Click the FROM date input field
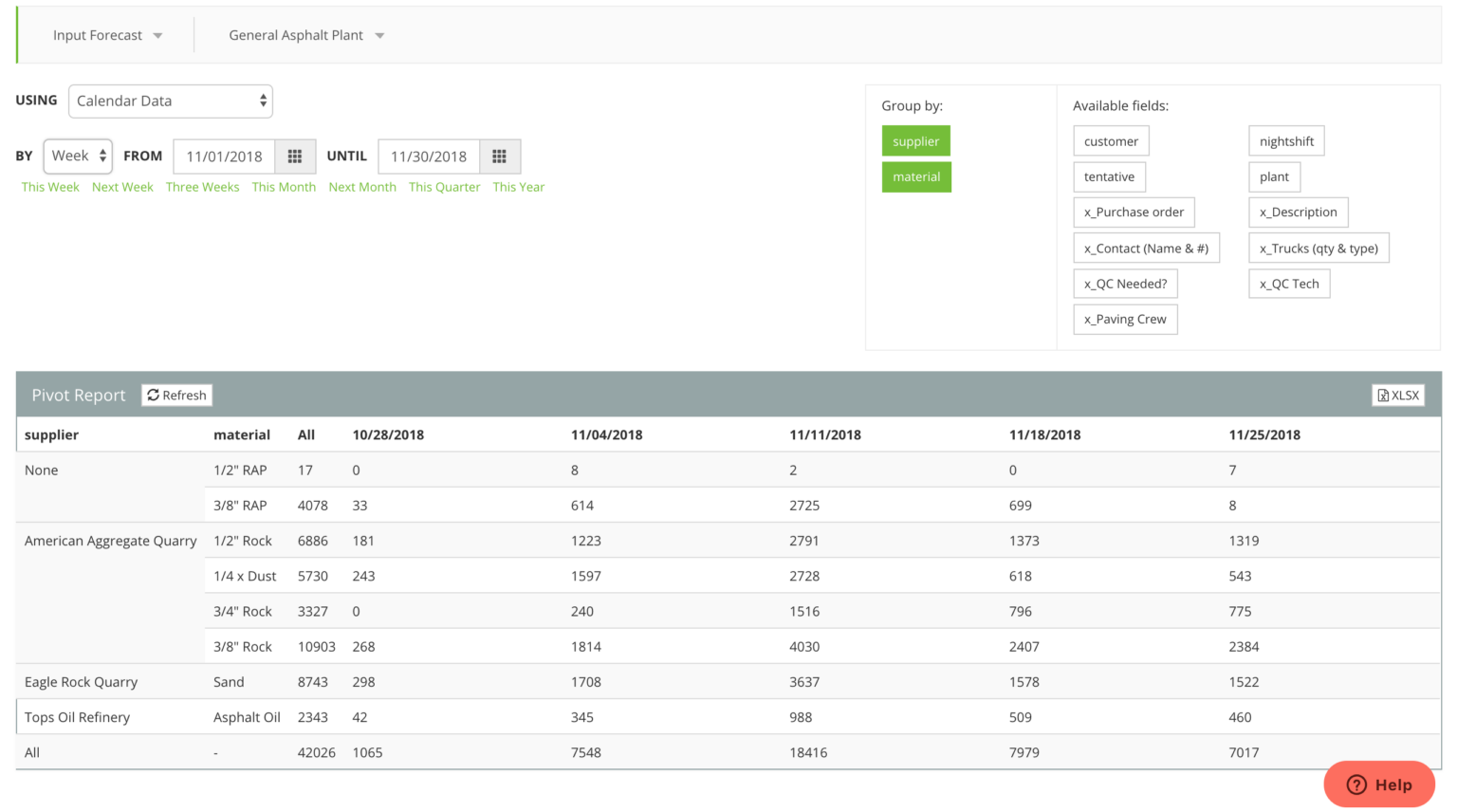This screenshot has width=1457, height=812. [224, 157]
